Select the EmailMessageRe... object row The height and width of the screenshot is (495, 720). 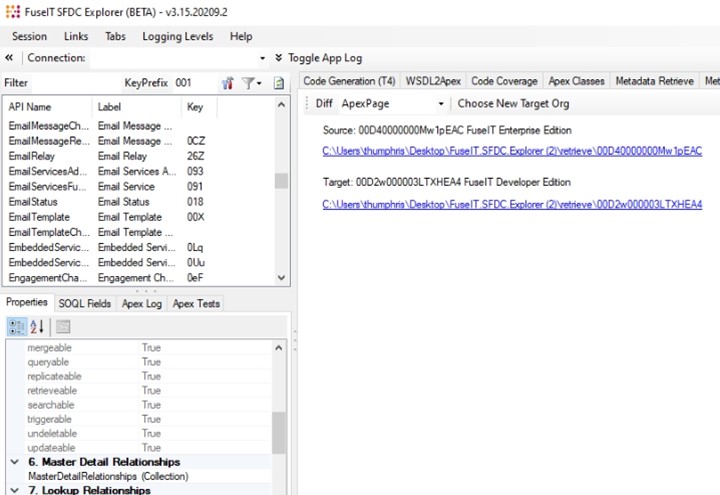click(x=138, y=141)
